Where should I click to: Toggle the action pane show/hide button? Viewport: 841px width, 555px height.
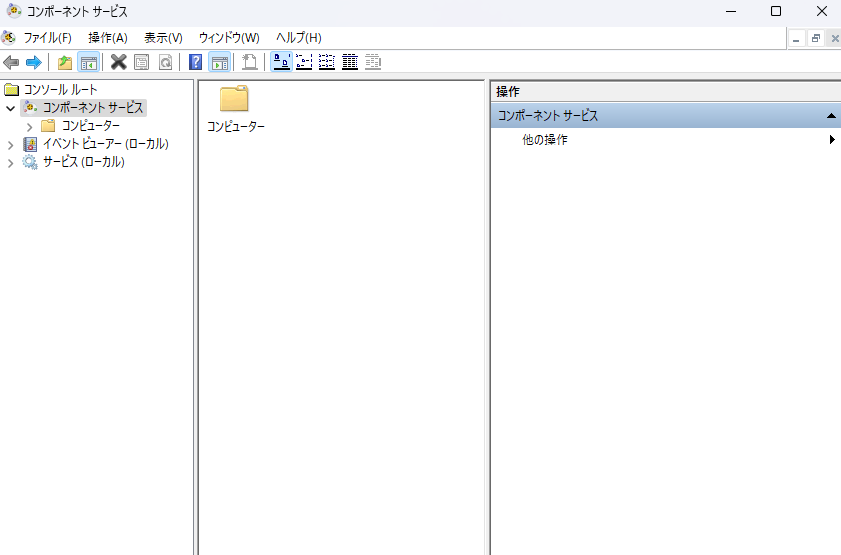(x=219, y=62)
